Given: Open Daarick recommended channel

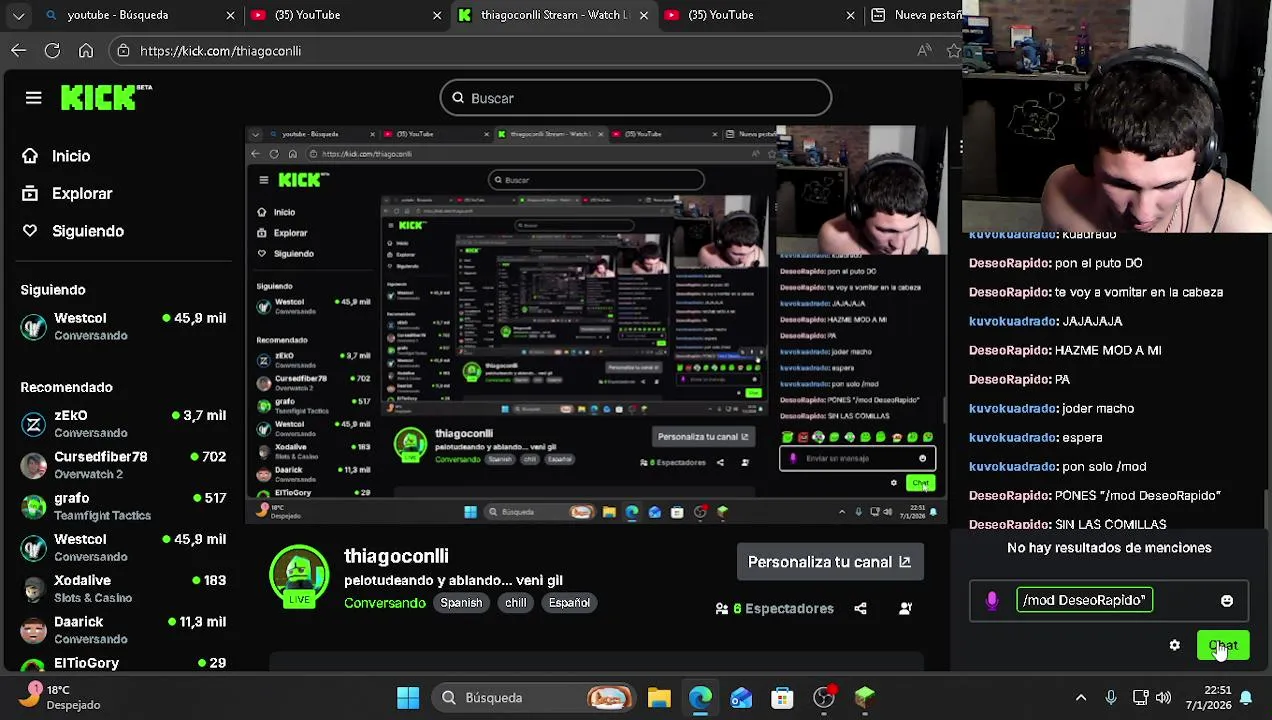Looking at the screenshot, I should coord(124,630).
